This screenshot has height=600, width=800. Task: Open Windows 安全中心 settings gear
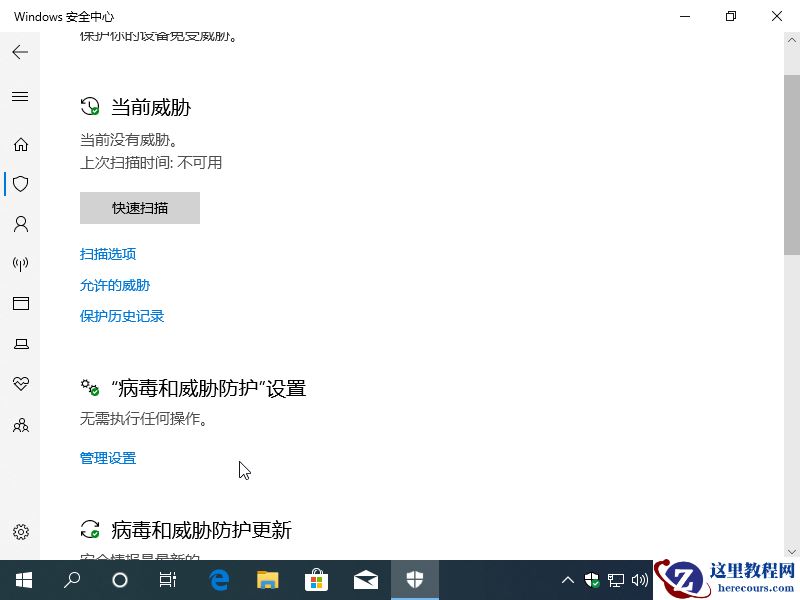point(20,532)
